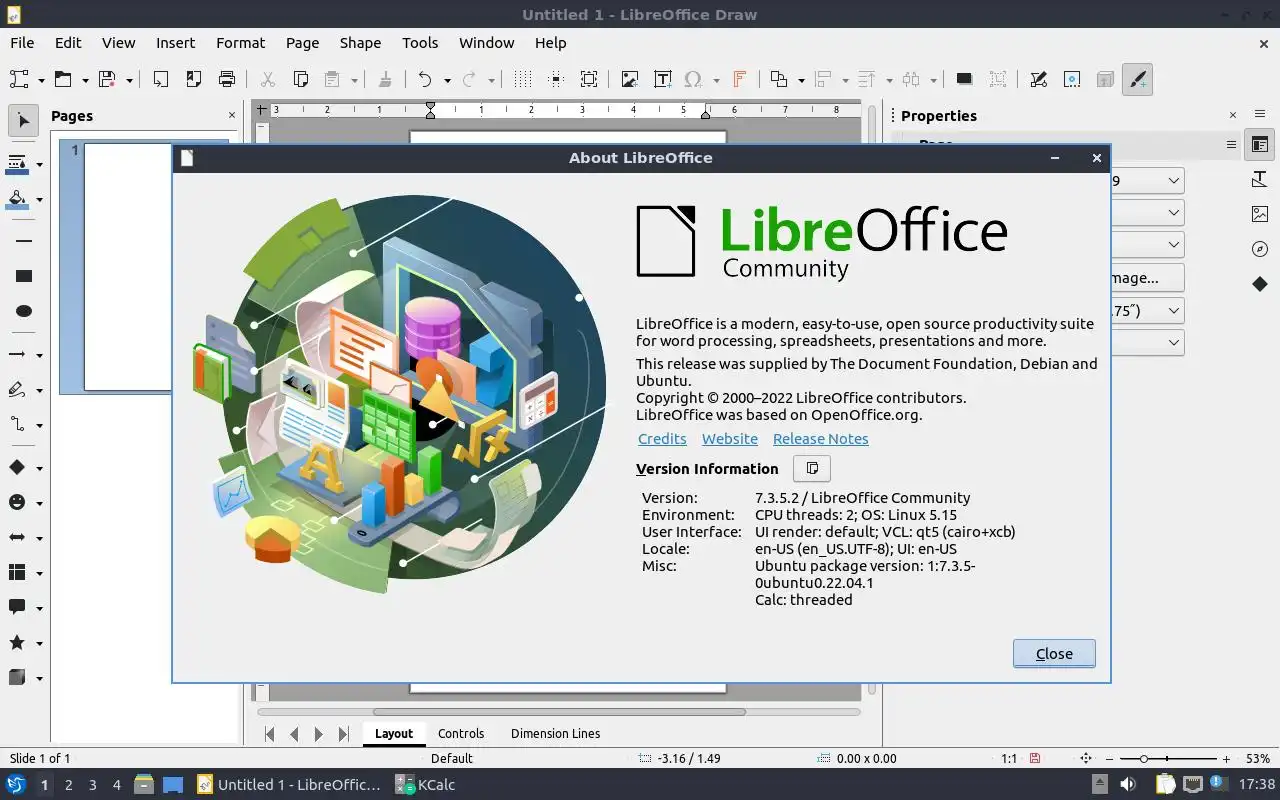Open the Line Color dropdown arrow
The width and height of the screenshot is (1280, 800).
39,164
